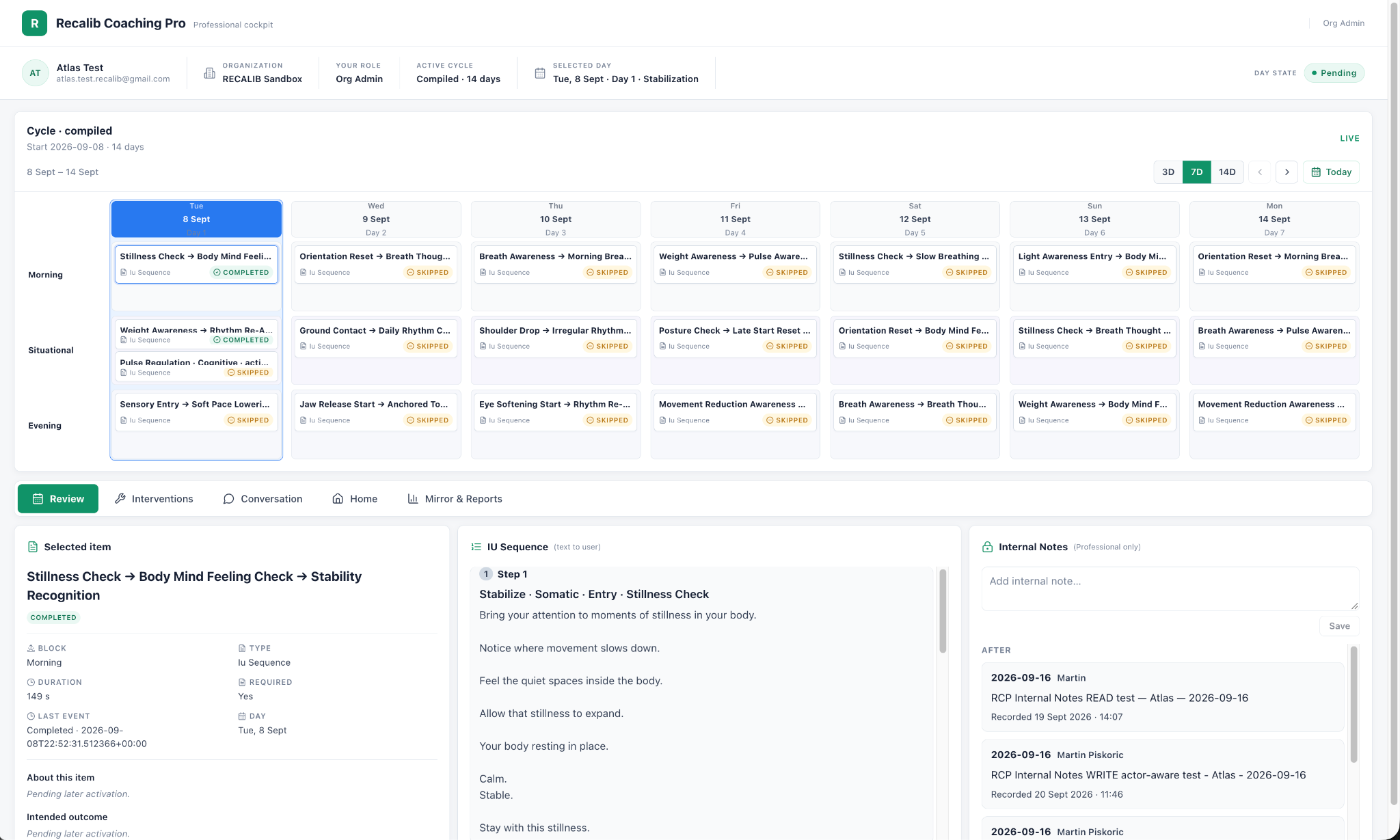Switch to the Conversation tab
Viewport: 1400px width, 840px height.
coord(262,499)
